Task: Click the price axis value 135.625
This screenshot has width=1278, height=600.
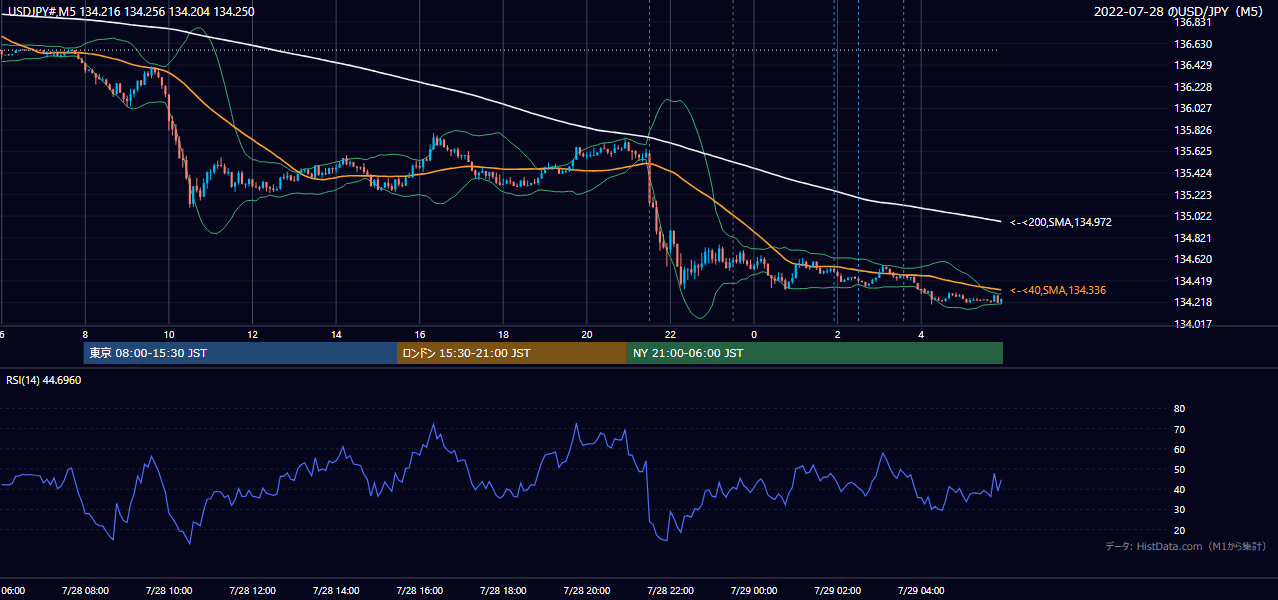Action: 1193,152
